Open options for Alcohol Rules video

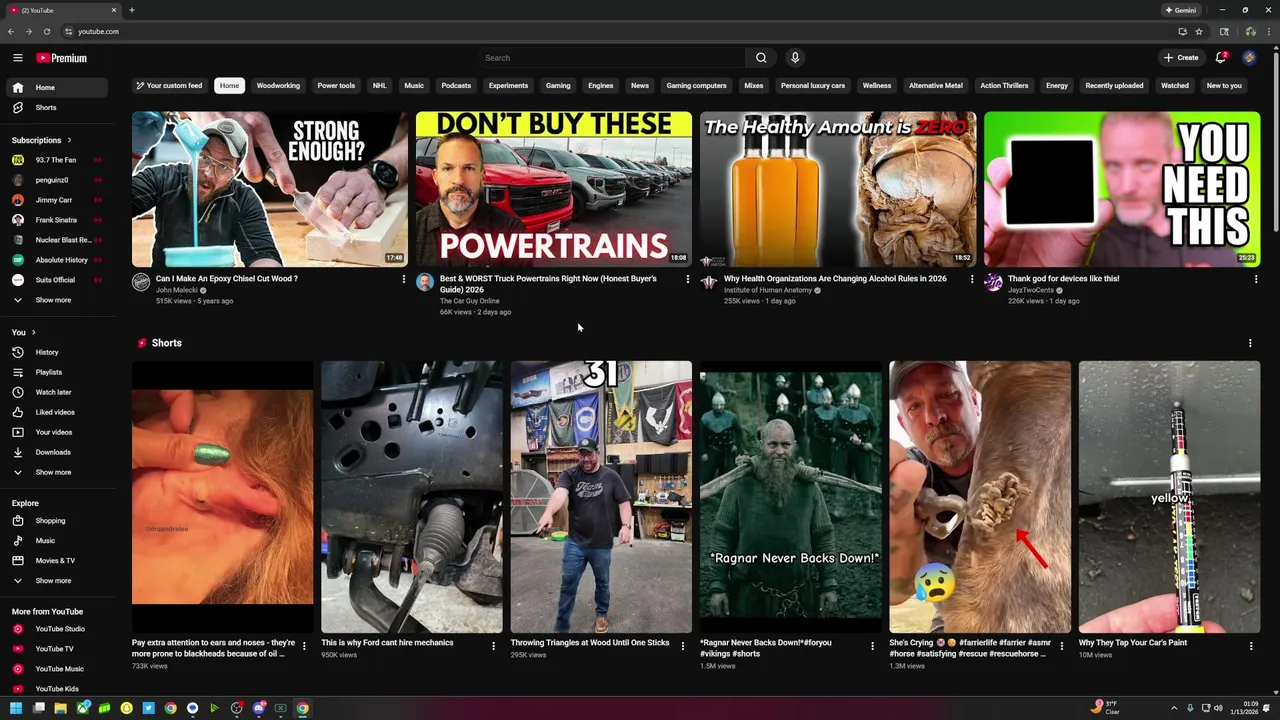point(971,279)
